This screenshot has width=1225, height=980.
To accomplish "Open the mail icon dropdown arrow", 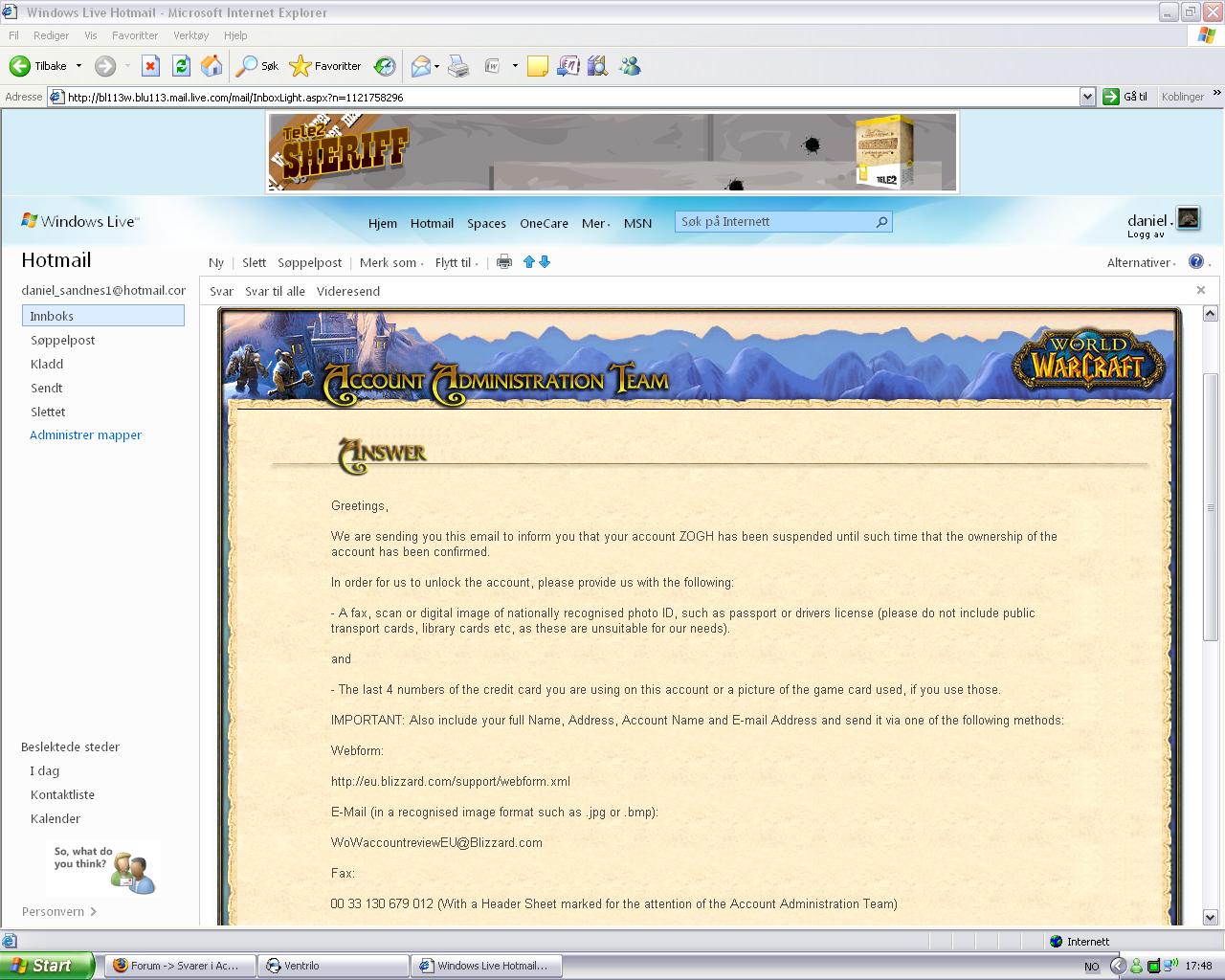I will (437, 66).
